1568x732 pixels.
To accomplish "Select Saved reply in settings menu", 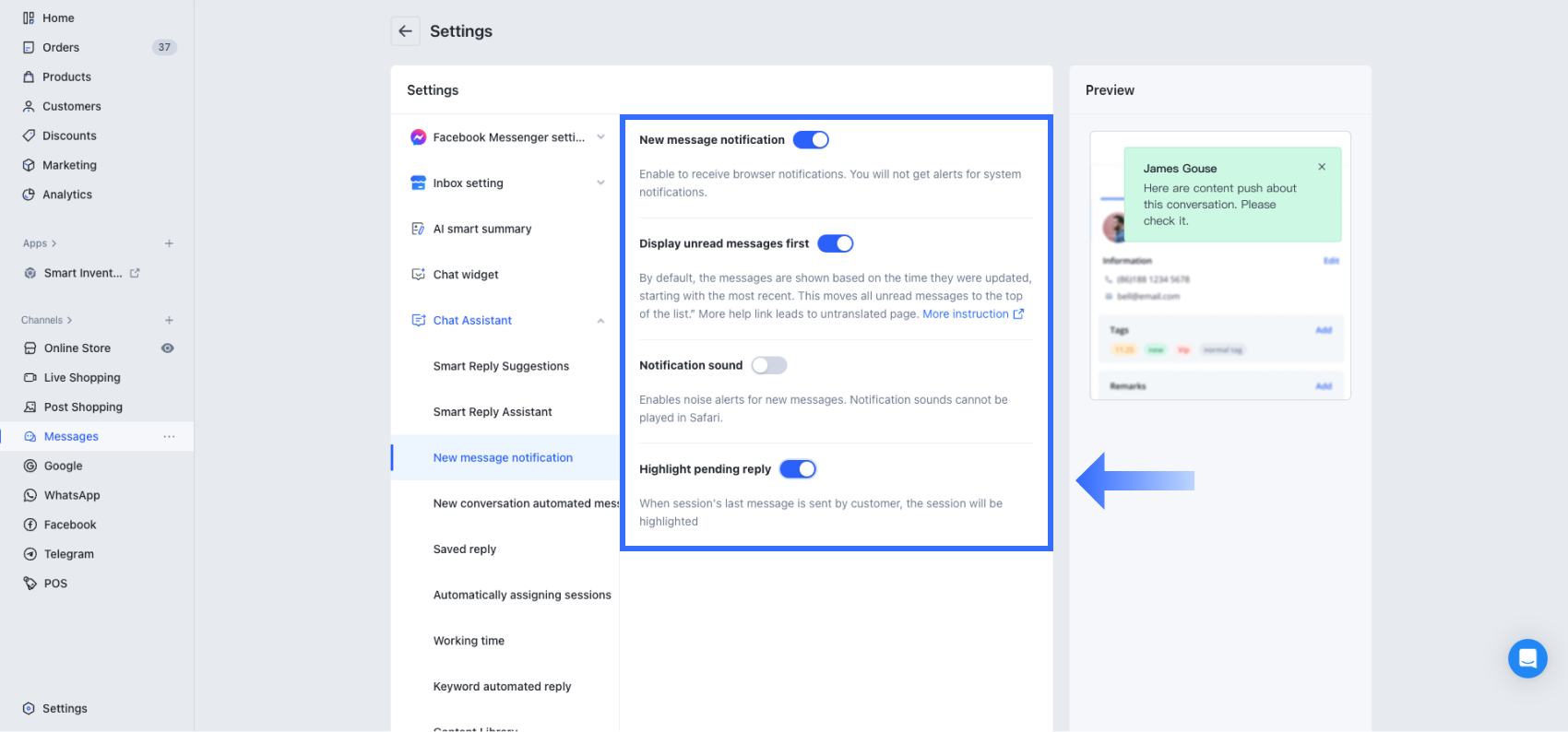I will (465, 549).
